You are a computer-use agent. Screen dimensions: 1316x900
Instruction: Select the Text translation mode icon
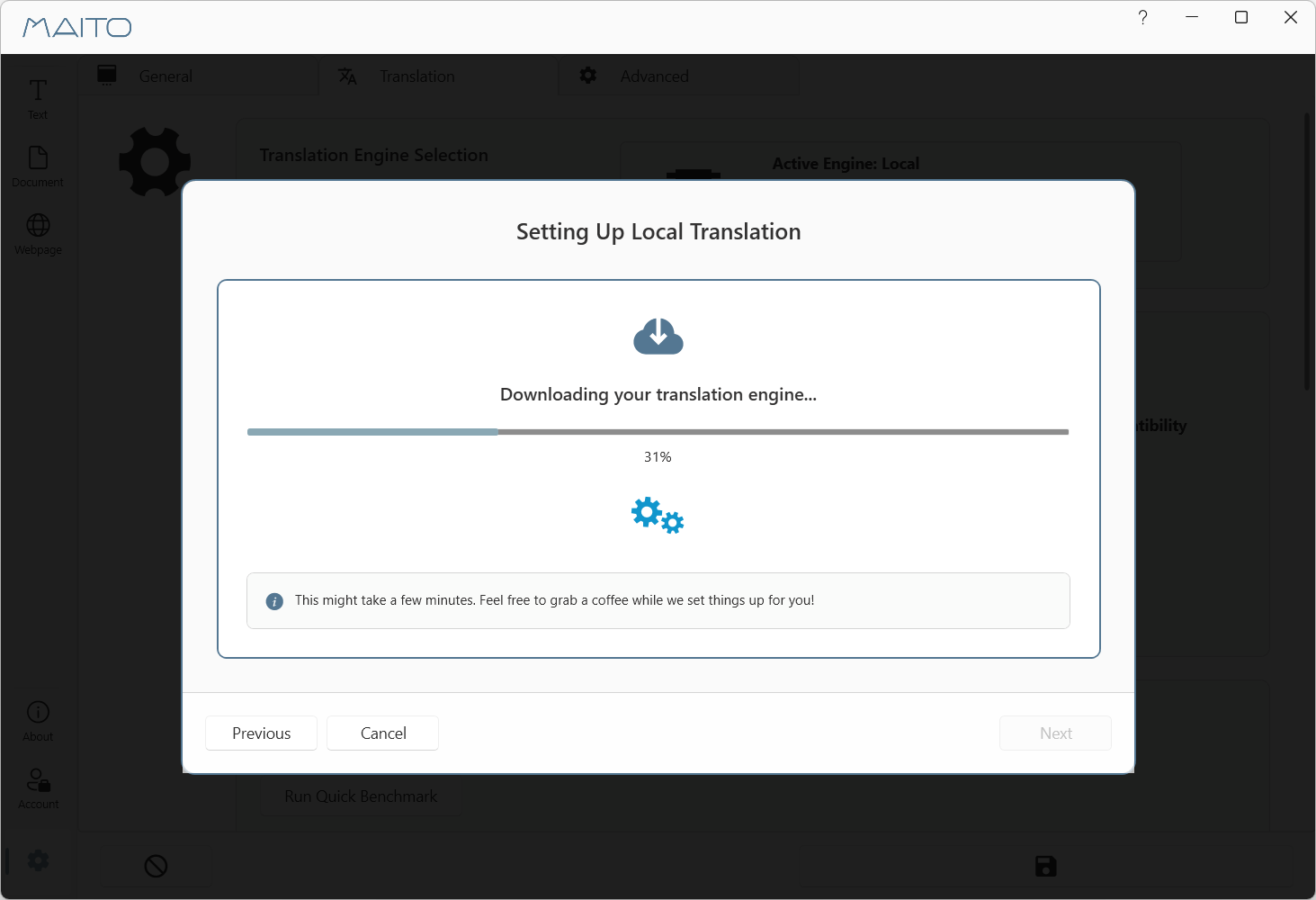click(37, 96)
